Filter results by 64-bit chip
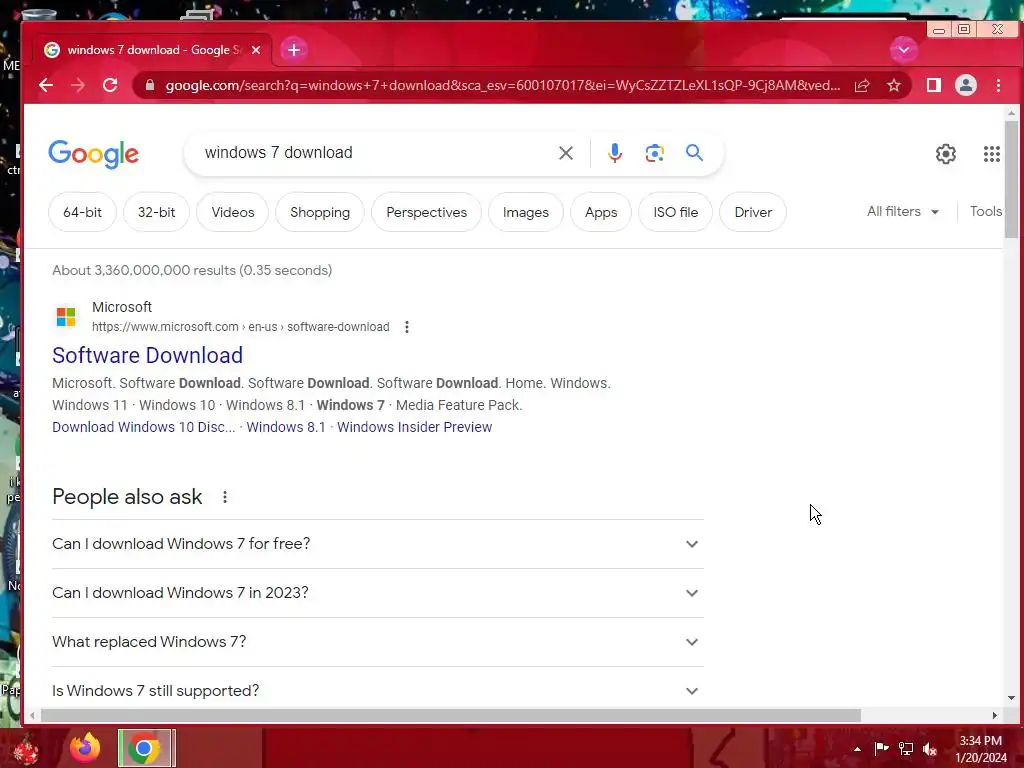The width and height of the screenshot is (1024, 768). coord(82,212)
